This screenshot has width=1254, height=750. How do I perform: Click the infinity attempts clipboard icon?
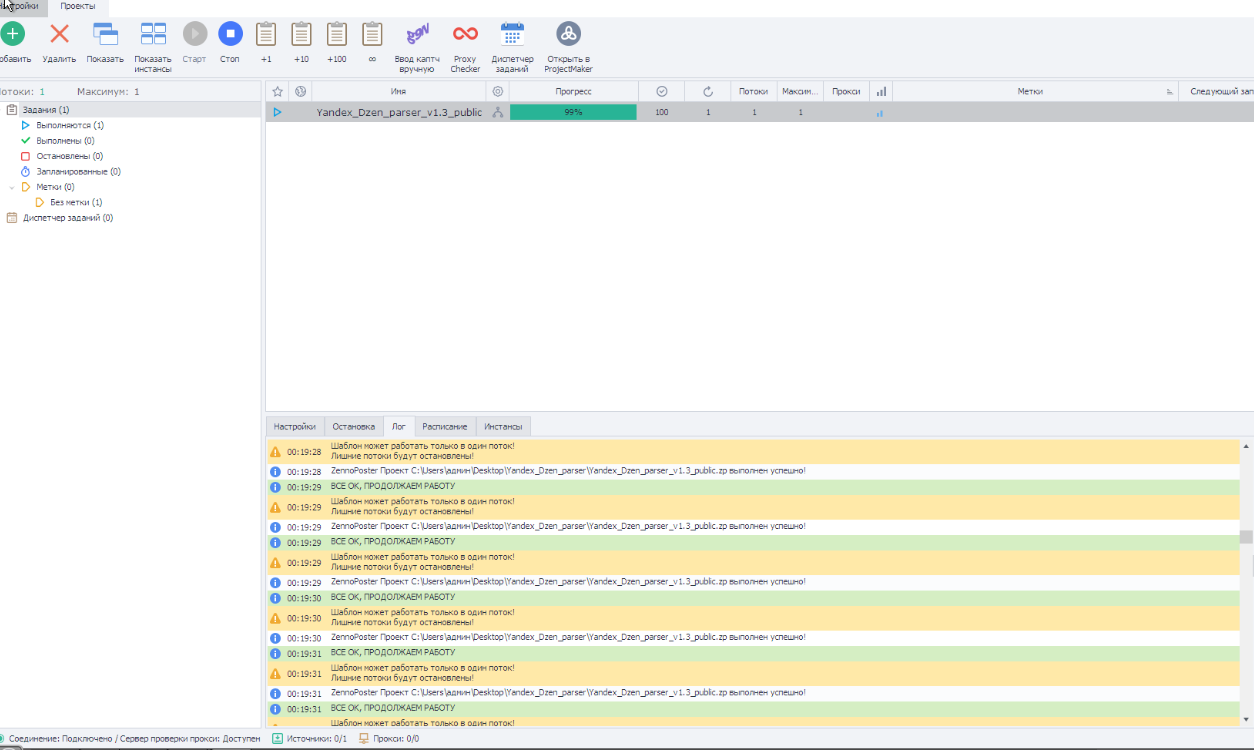372,34
